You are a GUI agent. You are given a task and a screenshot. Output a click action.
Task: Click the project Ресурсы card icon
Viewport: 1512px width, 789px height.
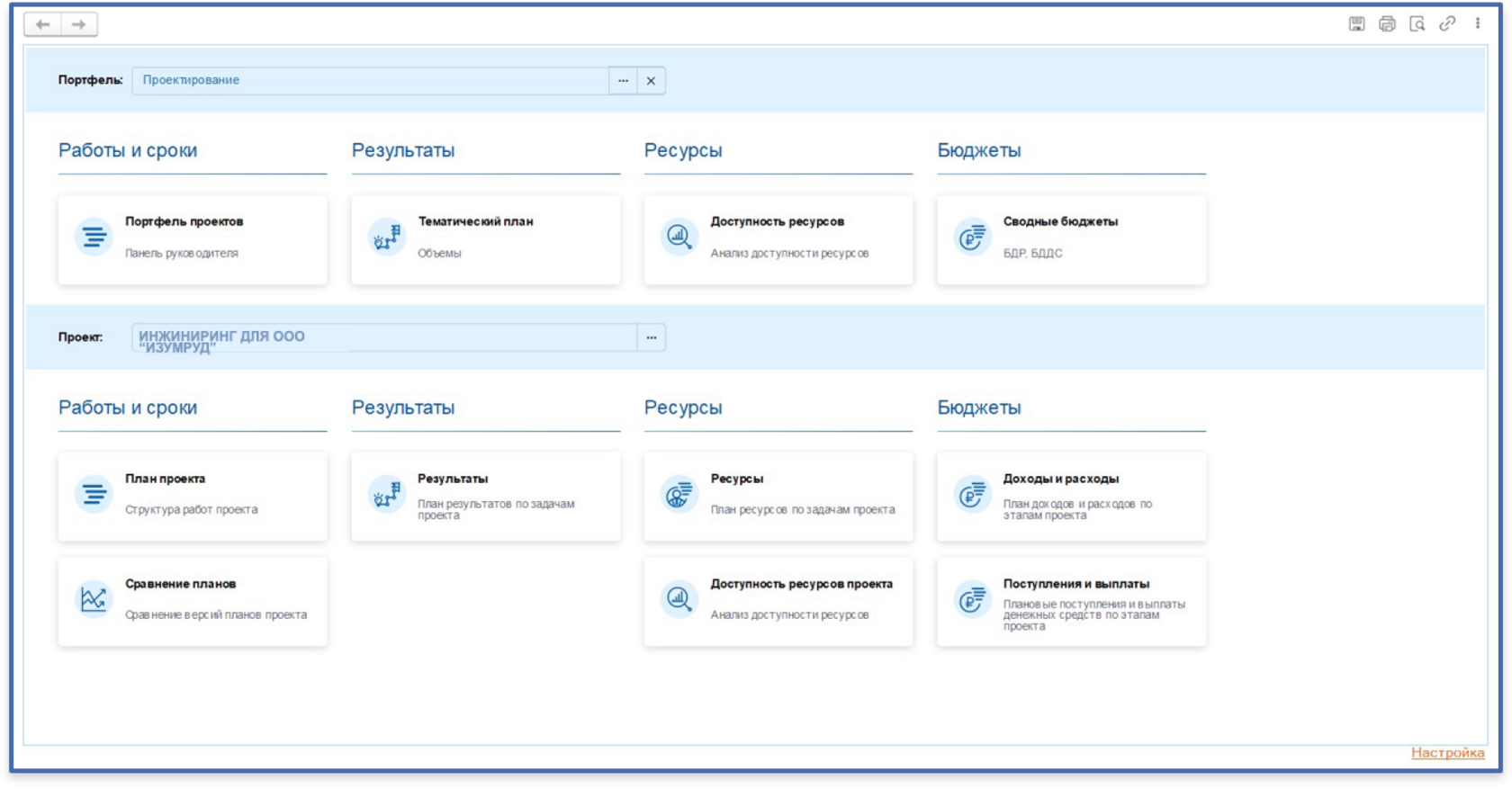pyautogui.click(x=679, y=494)
